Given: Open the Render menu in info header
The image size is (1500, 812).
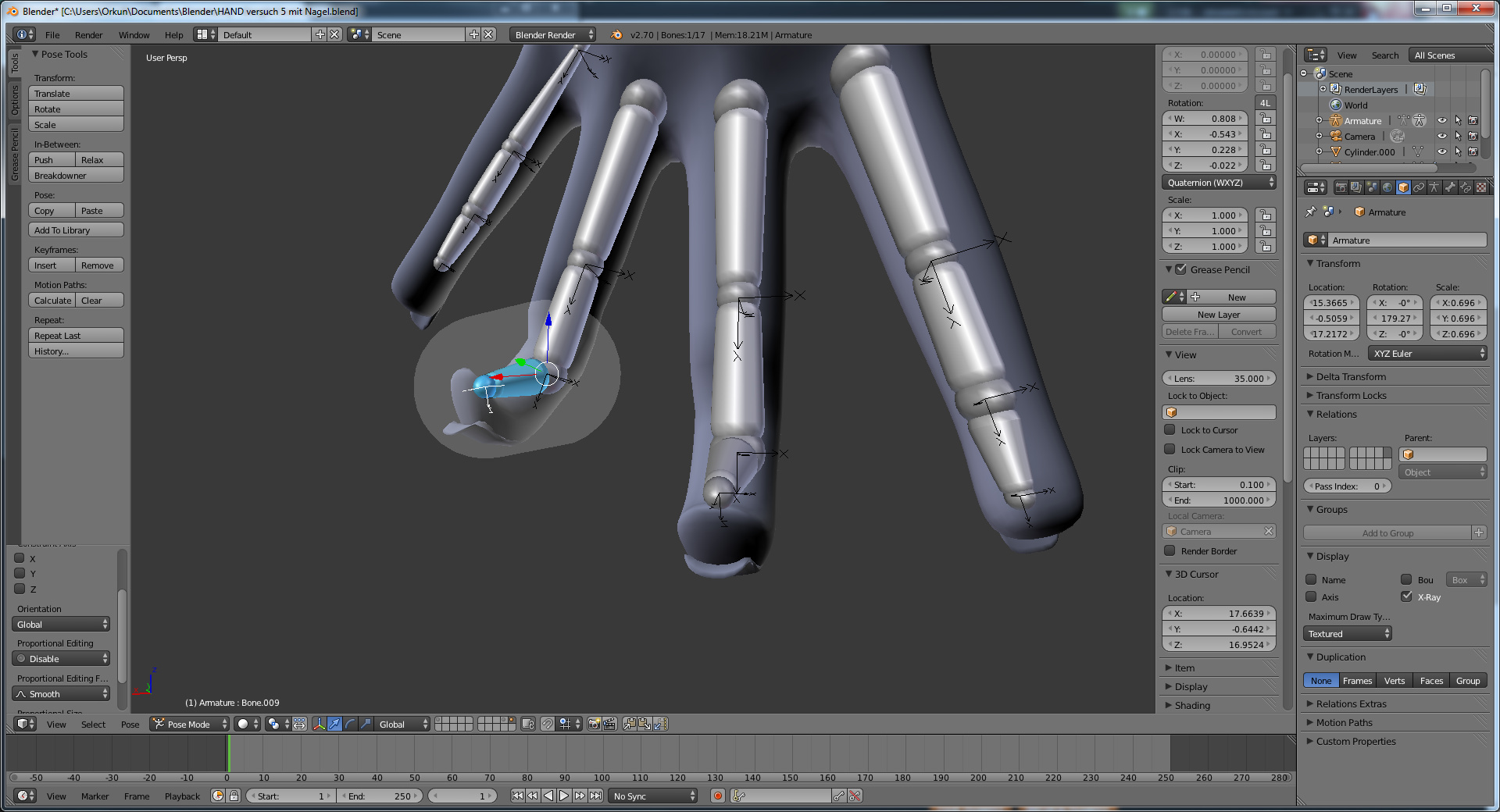Looking at the screenshot, I should (x=88, y=35).
